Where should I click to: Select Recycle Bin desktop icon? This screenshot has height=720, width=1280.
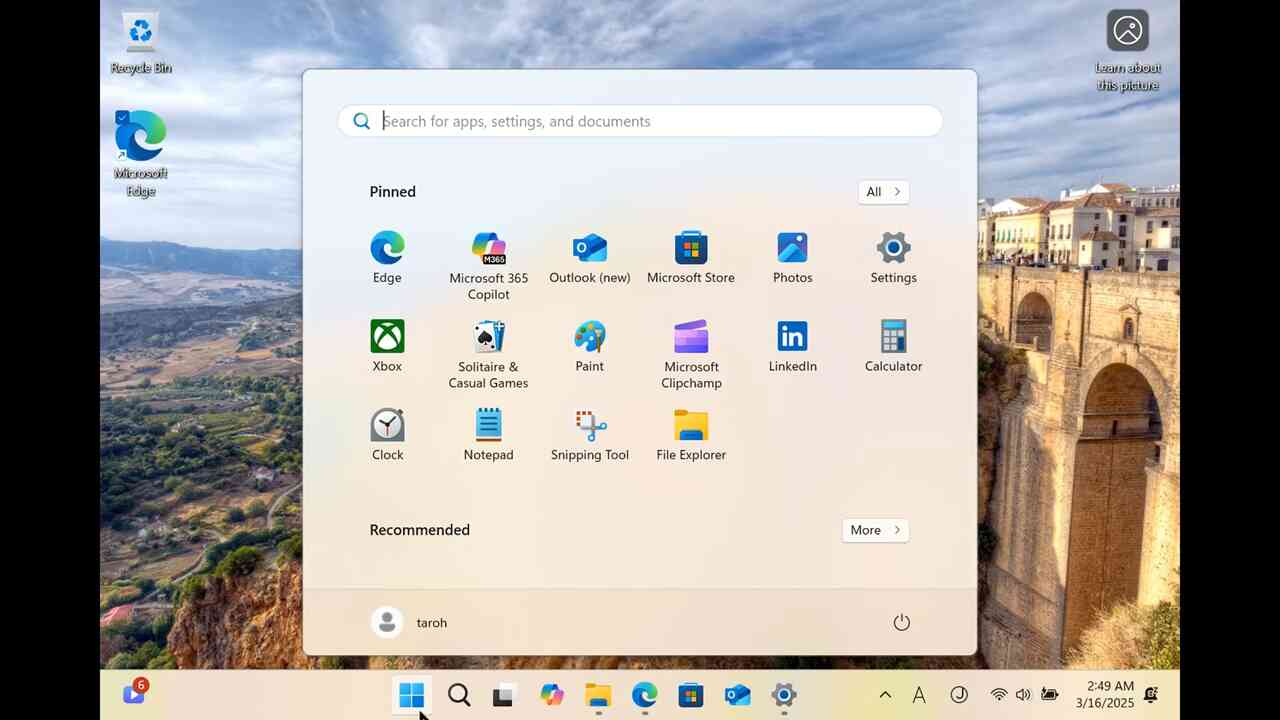[141, 43]
